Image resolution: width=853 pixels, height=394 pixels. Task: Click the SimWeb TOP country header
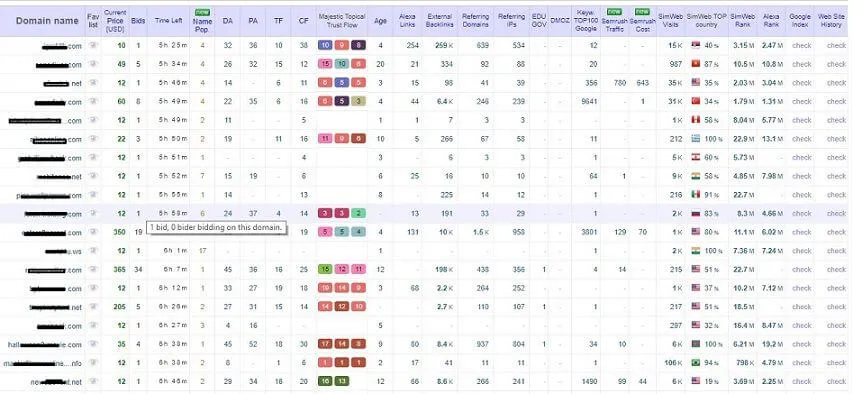click(x=706, y=21)
